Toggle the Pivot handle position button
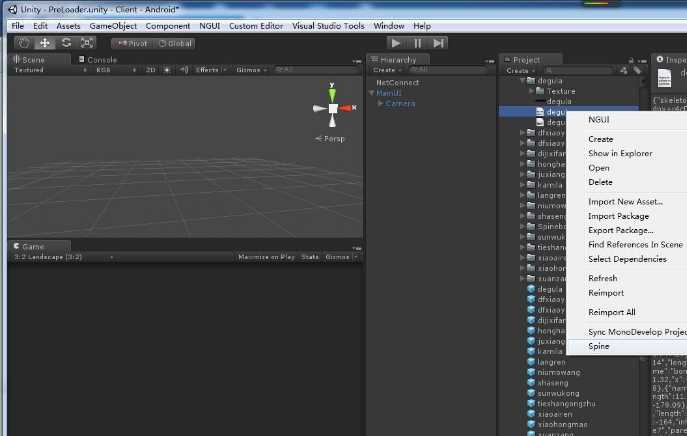Viewport: 687px width, 436px height. [132, 43]
